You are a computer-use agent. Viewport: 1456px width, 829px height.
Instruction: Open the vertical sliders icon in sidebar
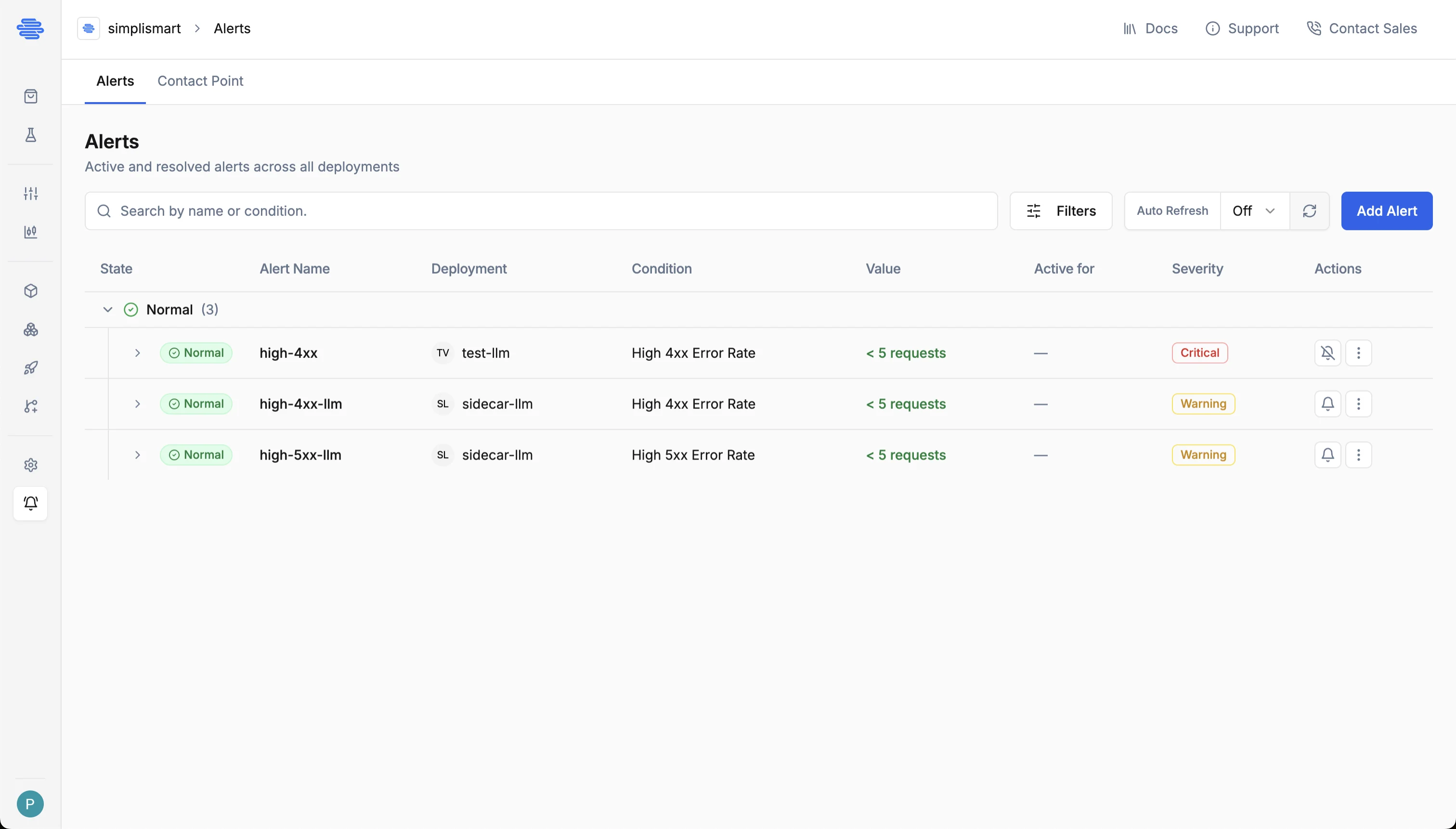click(31, 194)
